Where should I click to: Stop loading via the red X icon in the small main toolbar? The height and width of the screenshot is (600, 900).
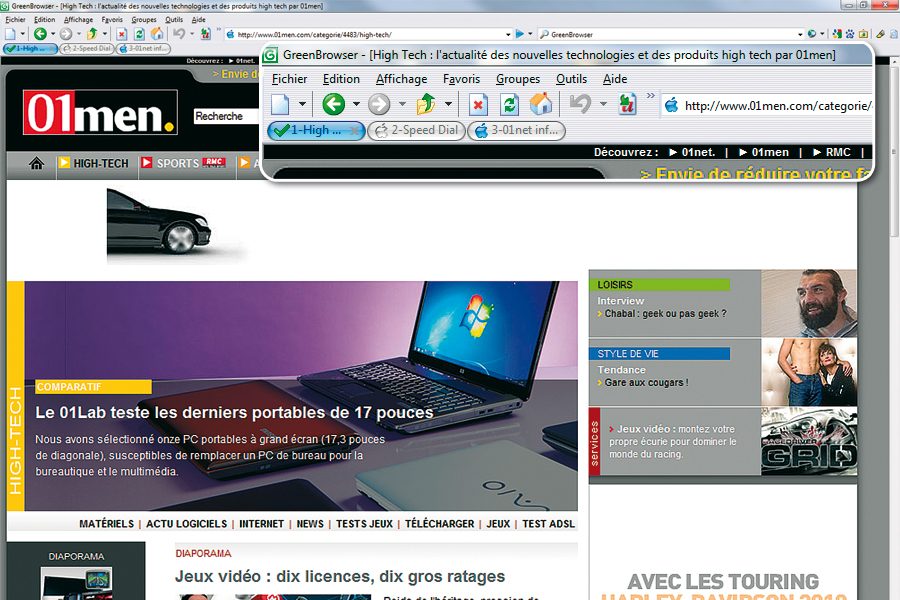[121, 34]
